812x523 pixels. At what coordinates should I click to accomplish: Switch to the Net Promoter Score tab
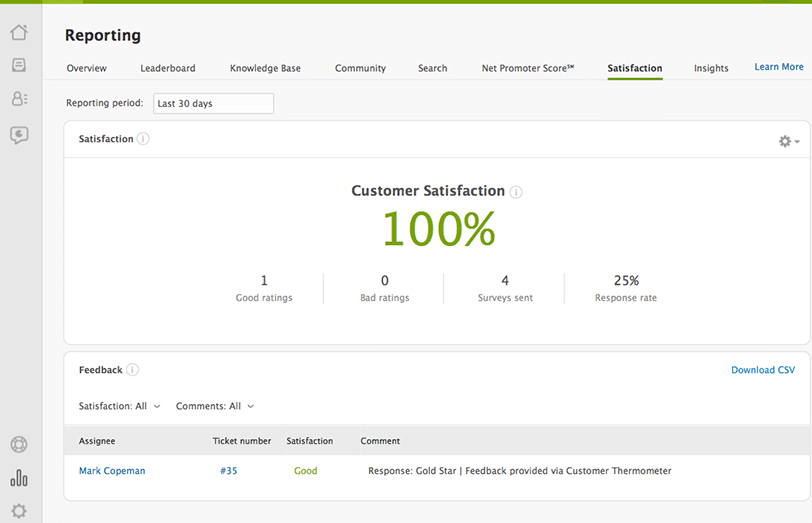point(528,68)
